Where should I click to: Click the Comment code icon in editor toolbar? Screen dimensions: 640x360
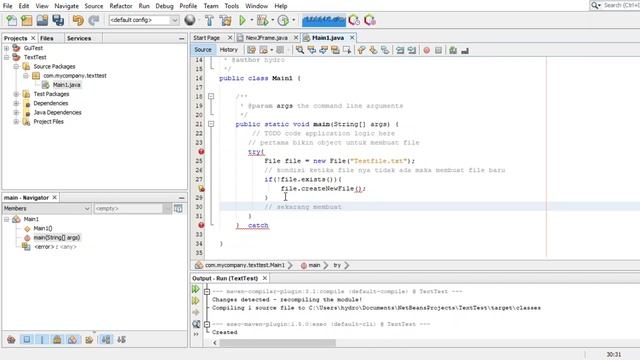point(453,50)
